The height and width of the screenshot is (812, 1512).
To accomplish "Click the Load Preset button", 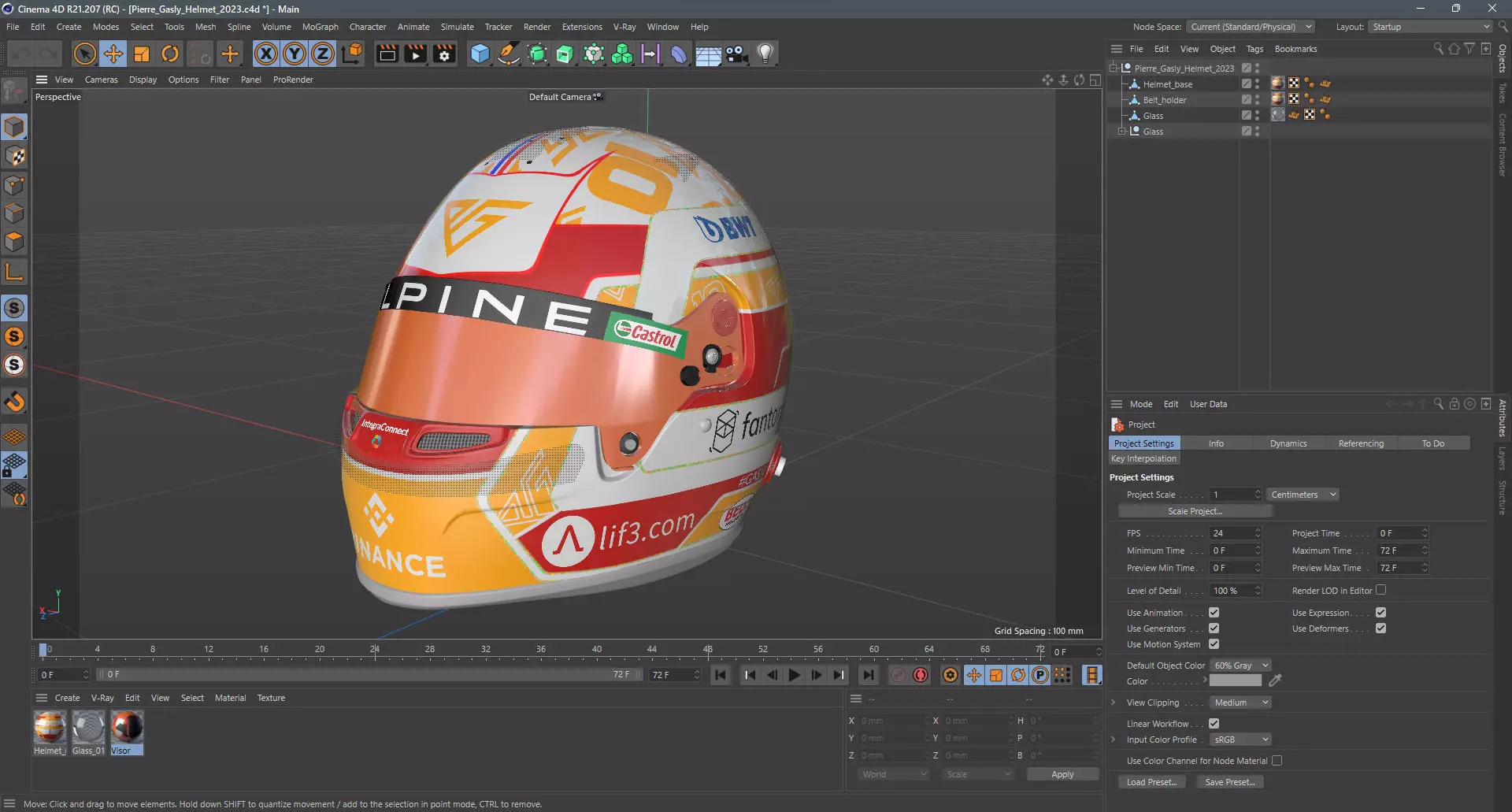I will coord(1151,782).
